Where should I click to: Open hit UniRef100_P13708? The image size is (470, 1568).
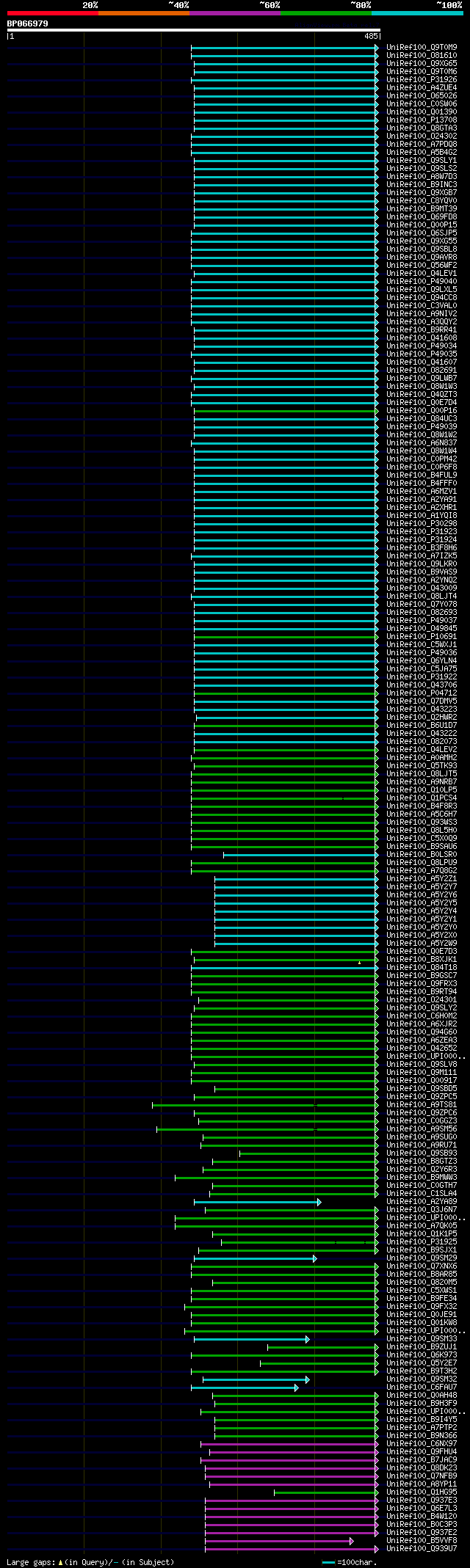[422, 120]
